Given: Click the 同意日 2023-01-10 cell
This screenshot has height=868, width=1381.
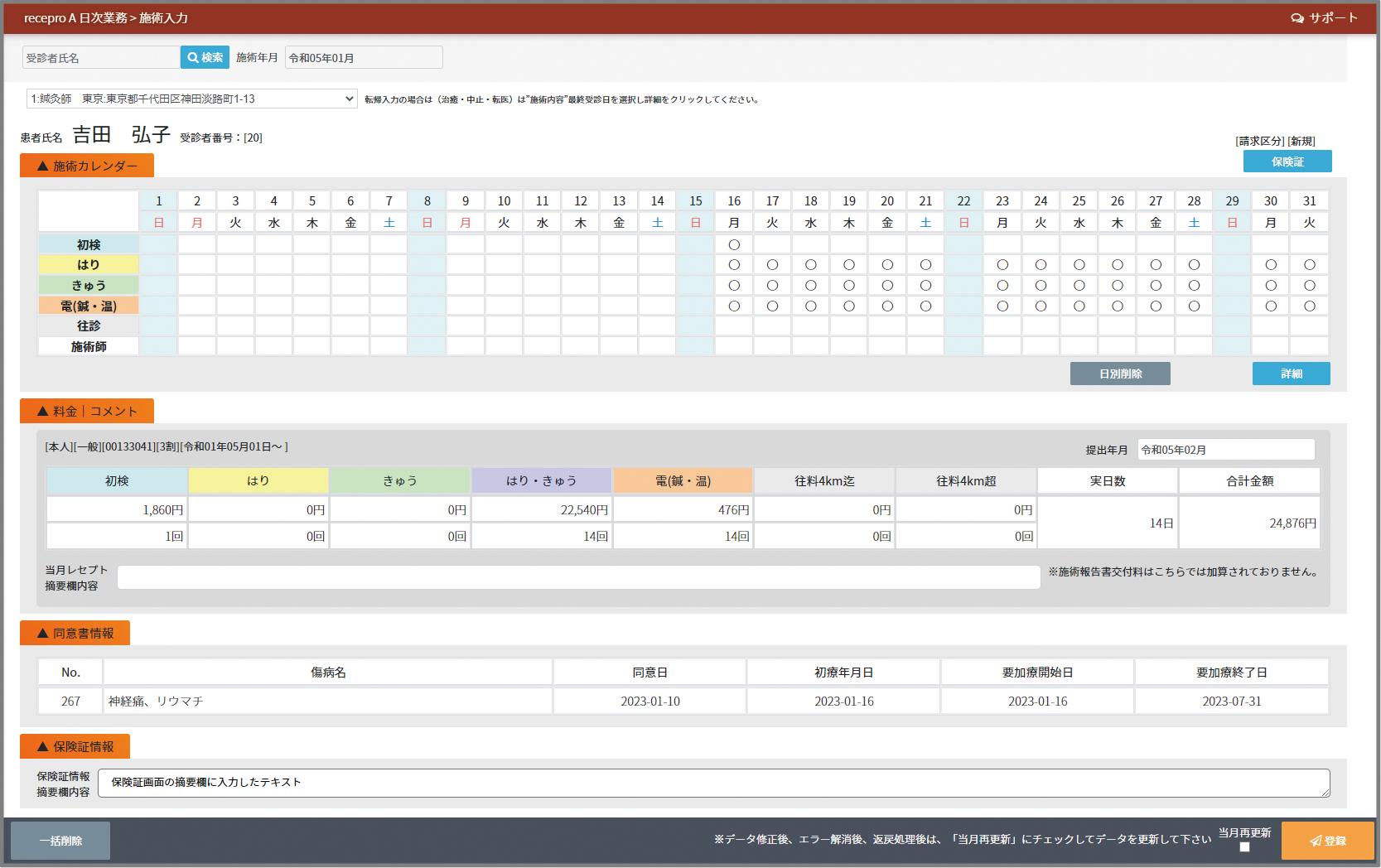Looking at the screenshot, I should click(x=650, y=701).
